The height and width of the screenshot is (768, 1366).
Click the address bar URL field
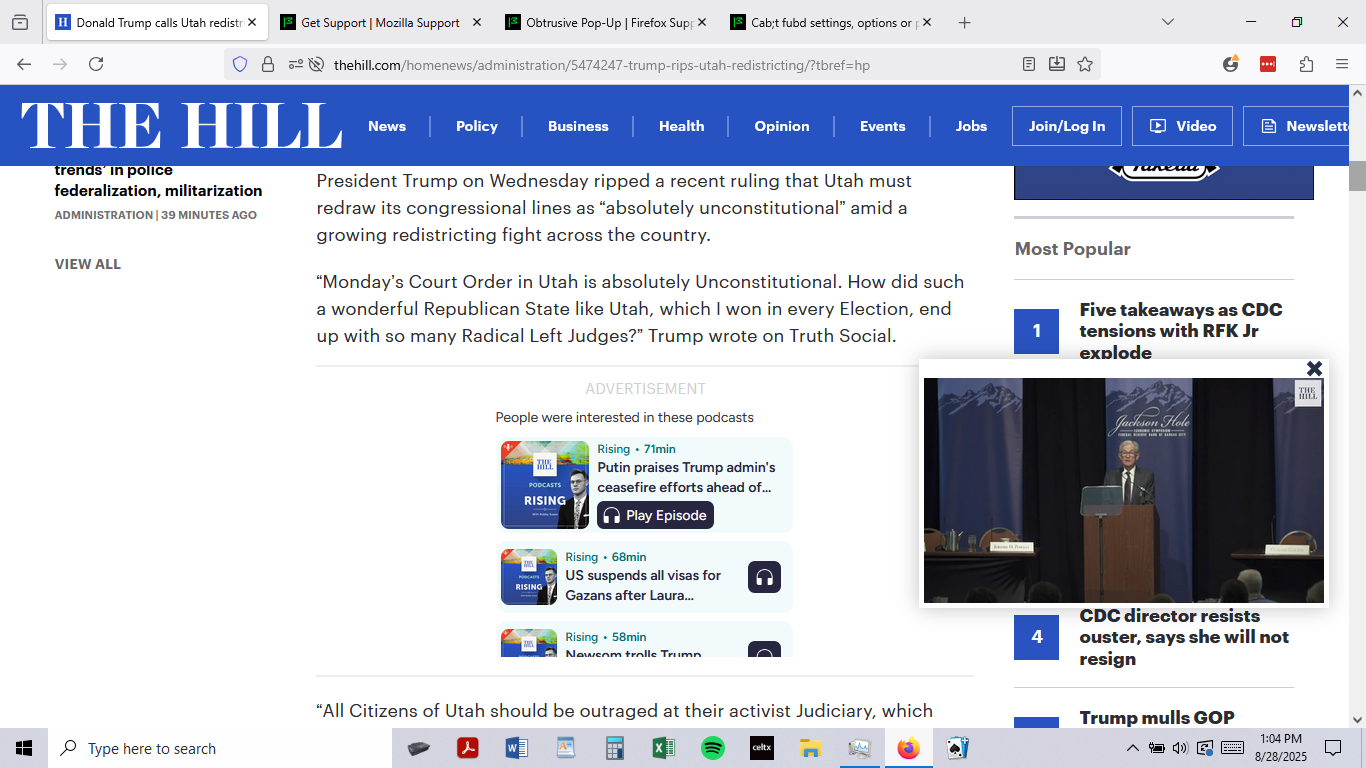(x=662, y=64)
